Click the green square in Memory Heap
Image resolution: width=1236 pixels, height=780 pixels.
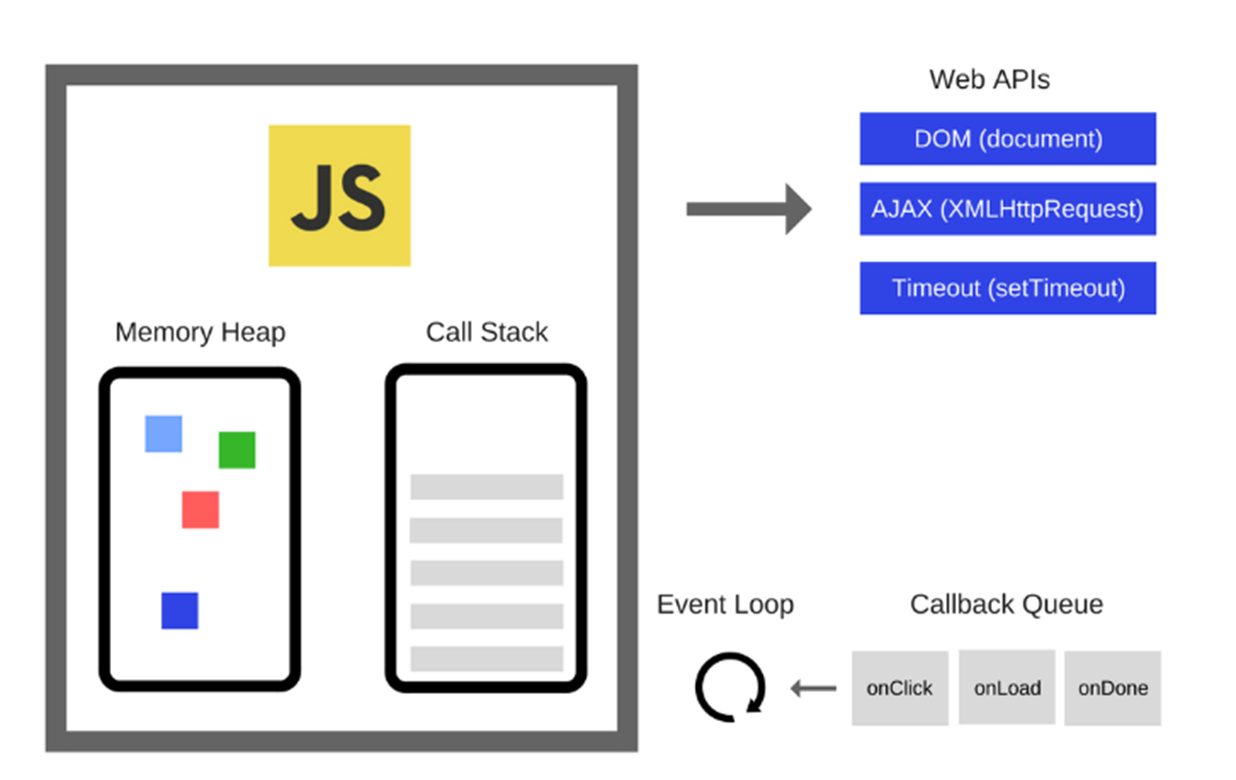(237, 450)
